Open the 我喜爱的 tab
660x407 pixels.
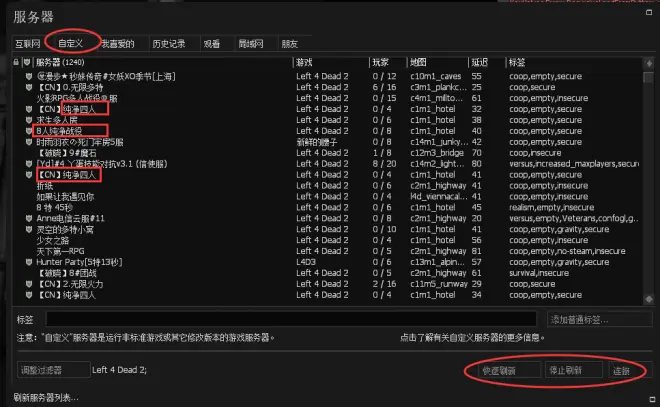[118, 44]
